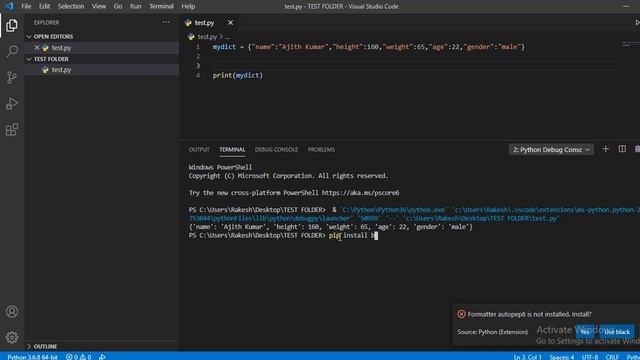Click the print(mydict) code line
This screenshot has width=640, height=360.
point(238,76)
